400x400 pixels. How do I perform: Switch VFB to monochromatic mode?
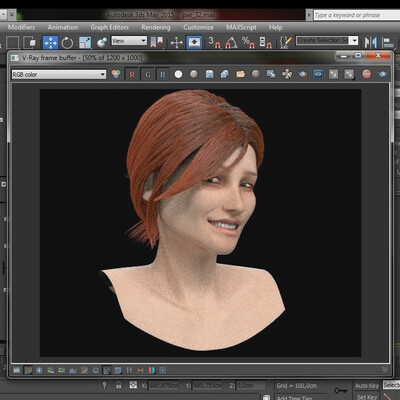tap(194, 74)
